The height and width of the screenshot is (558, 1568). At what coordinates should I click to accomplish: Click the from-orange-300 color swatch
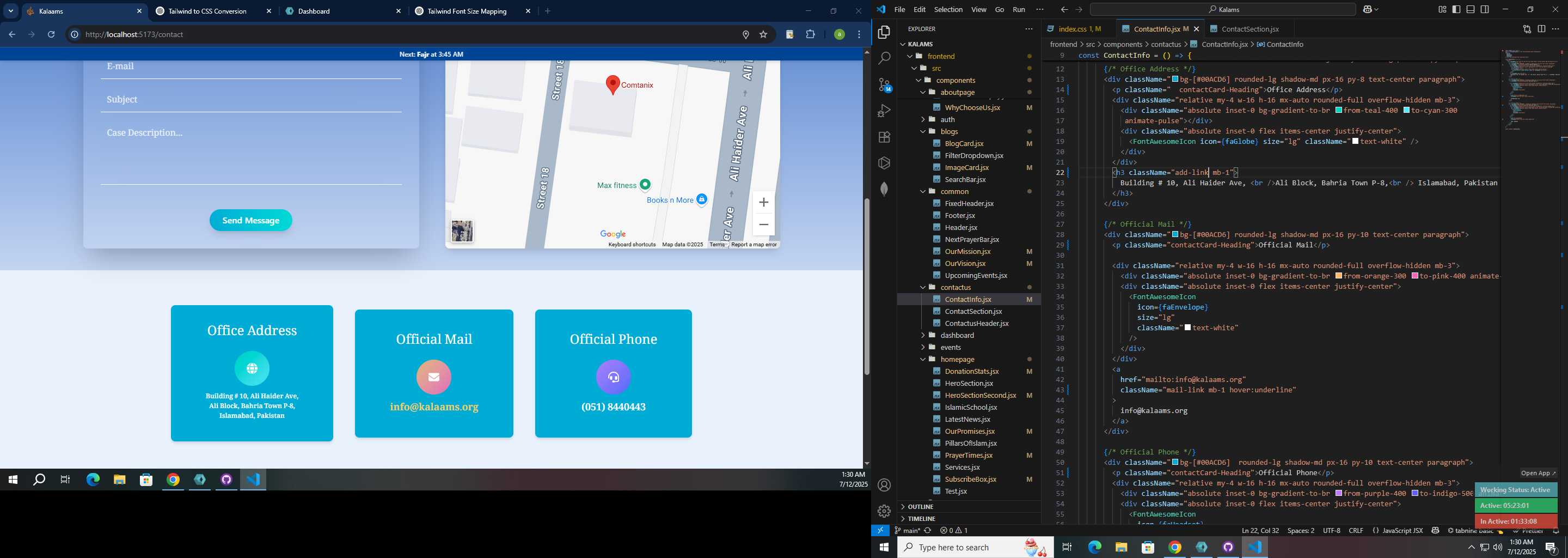click(1339, 276)
